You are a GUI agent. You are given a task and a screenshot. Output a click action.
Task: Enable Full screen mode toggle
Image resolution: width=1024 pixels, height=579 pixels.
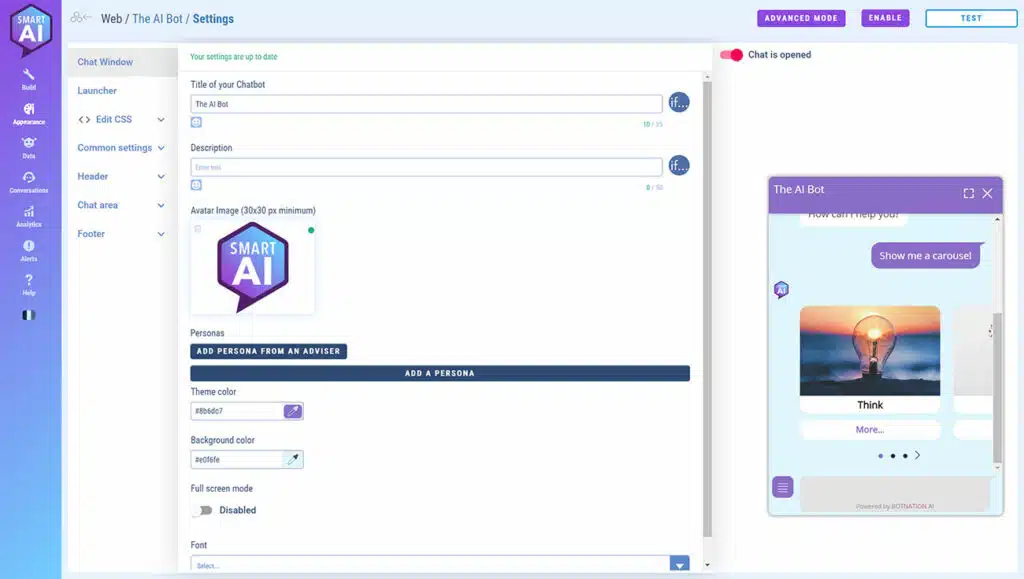point(203,510)
